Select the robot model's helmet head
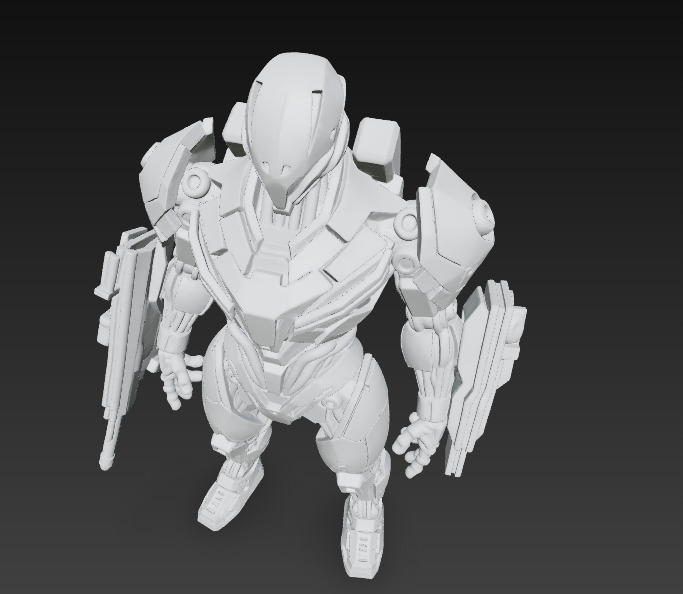This screenshot has height=594, width=683. point(297,129)
